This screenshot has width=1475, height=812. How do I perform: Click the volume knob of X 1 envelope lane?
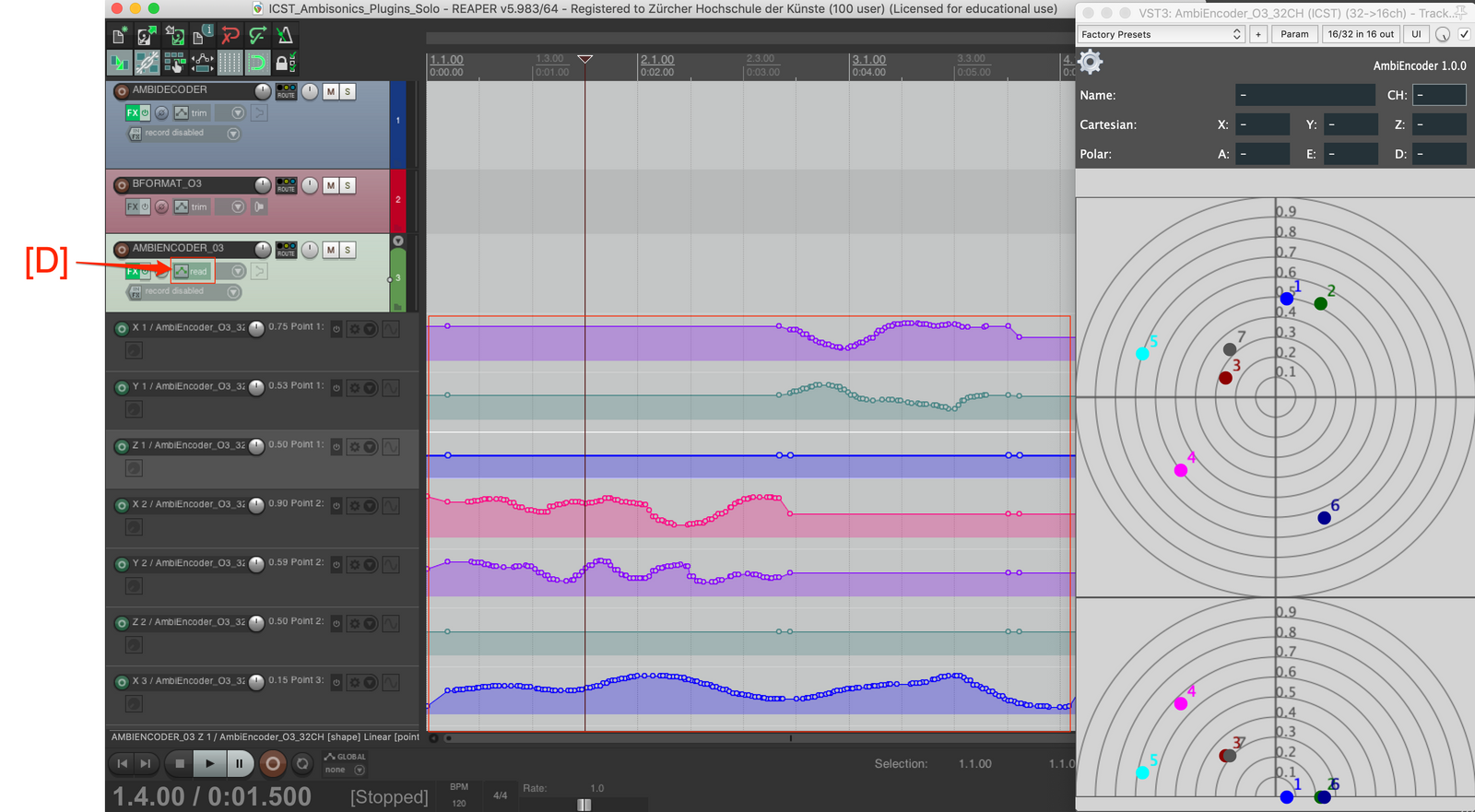(256, 328)
